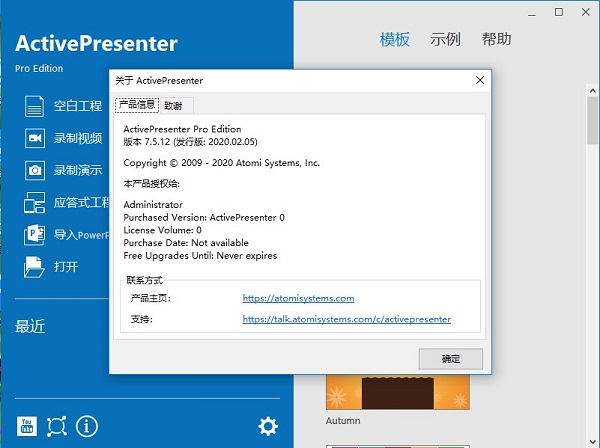Open the talk.atomisystems.com support link
Viewport: 600px width, 448px height.
pyautogui.click(x=347, y=319)
